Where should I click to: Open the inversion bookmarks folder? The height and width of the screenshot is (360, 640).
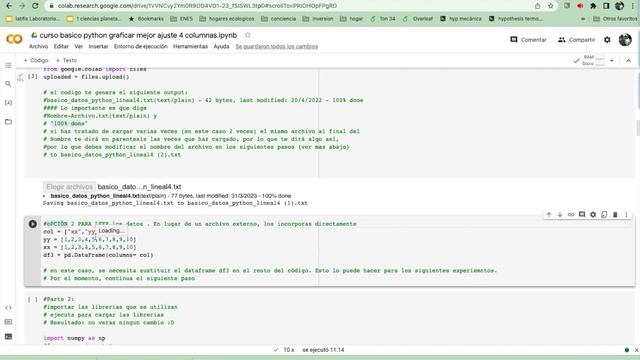[x=318, y=19]
